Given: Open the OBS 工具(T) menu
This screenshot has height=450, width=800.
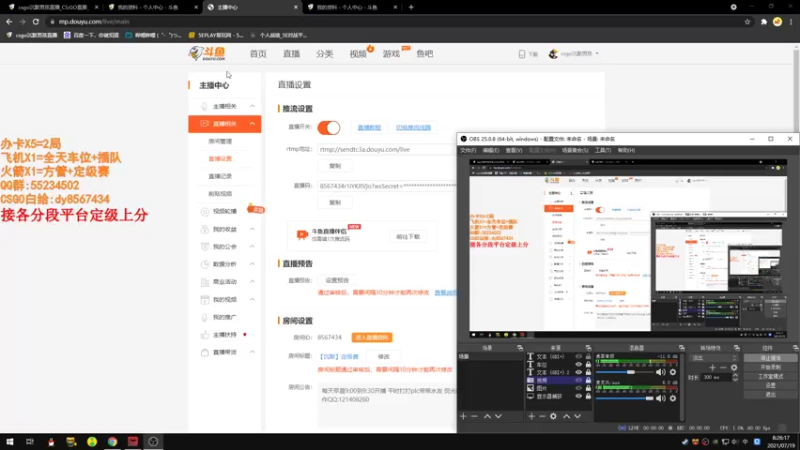Looking at the screenshot, I should (x=603, y=151).
